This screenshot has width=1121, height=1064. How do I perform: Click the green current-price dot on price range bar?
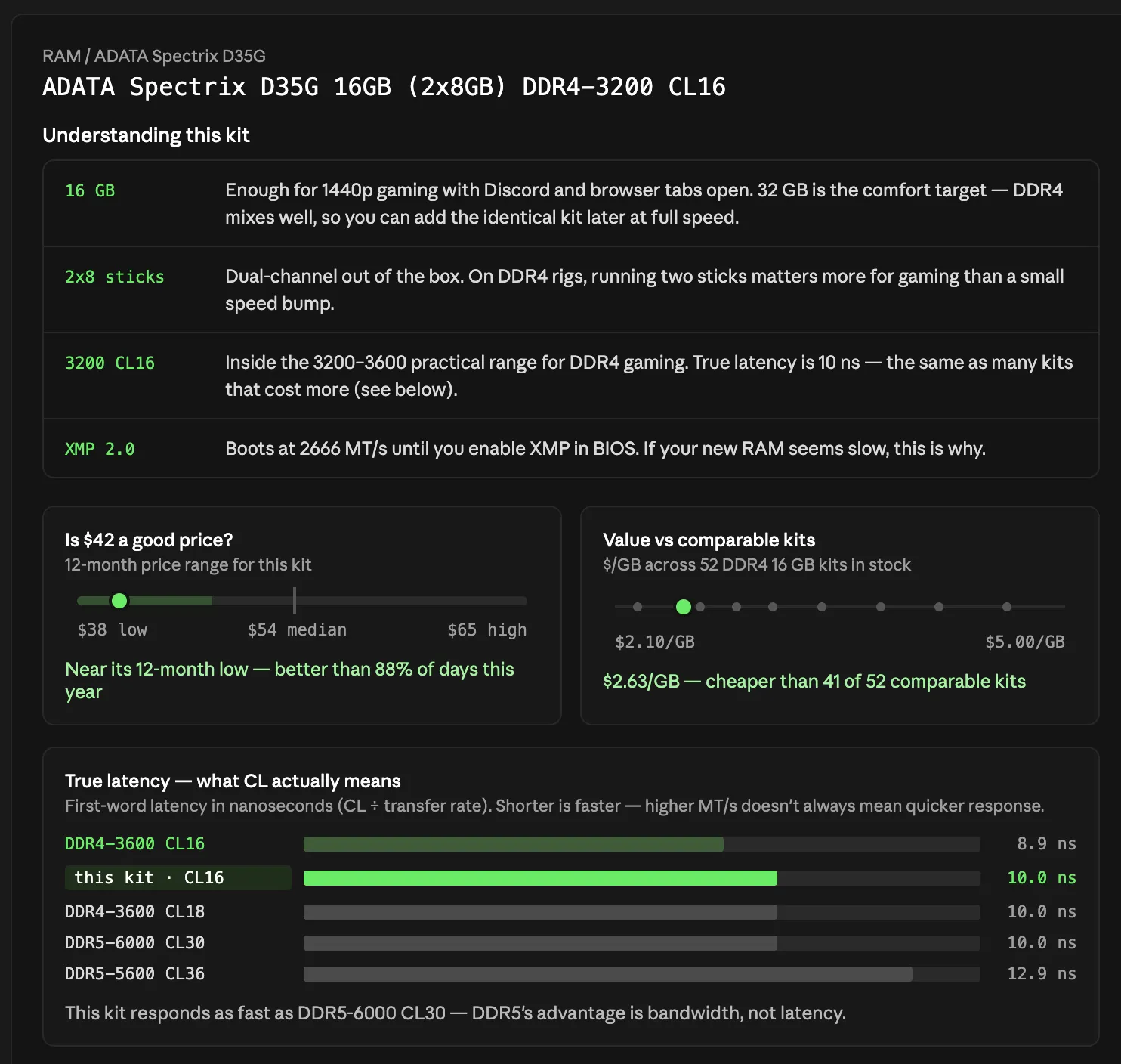tap(119, 601)
